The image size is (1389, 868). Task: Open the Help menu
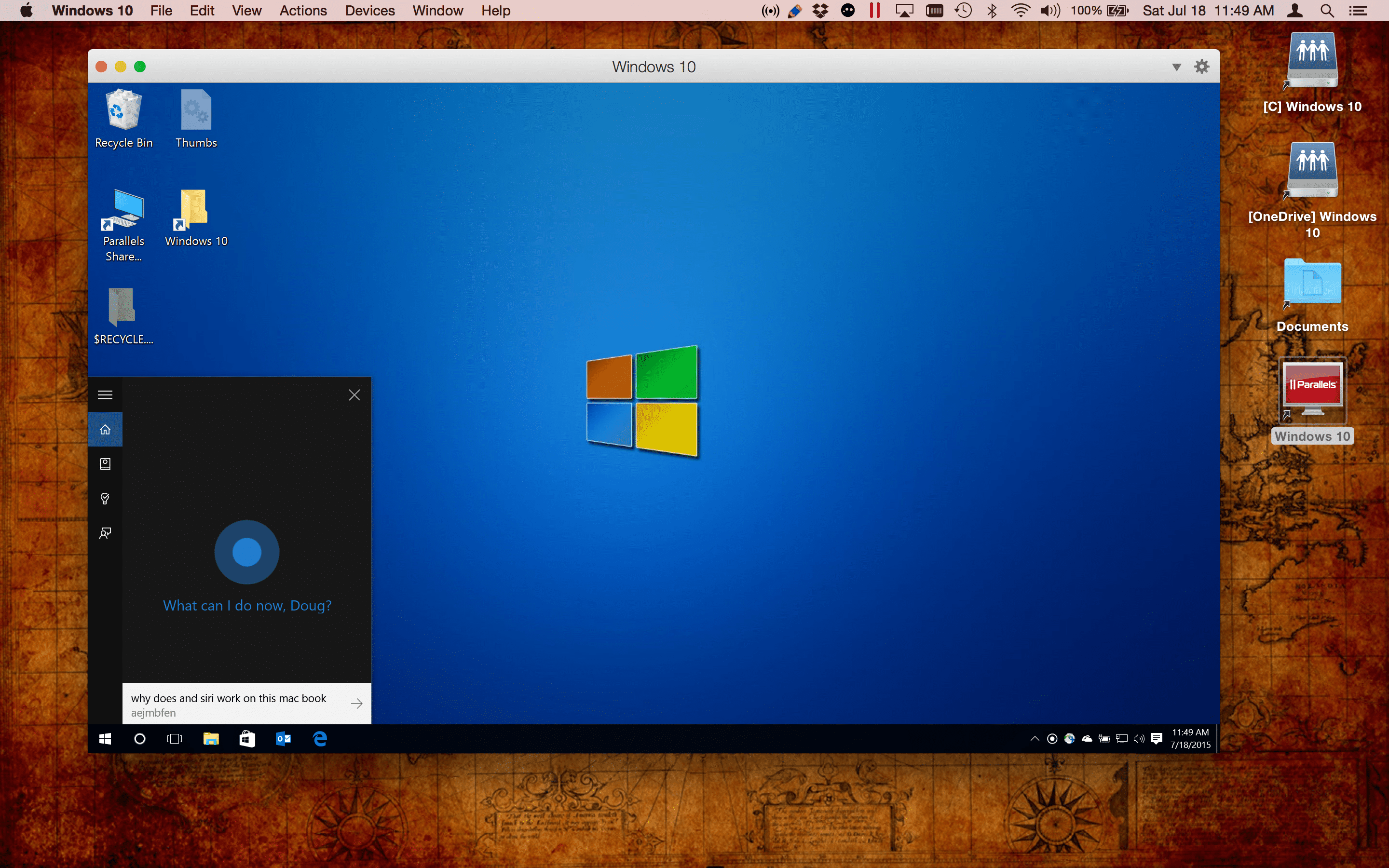[496, 10]
